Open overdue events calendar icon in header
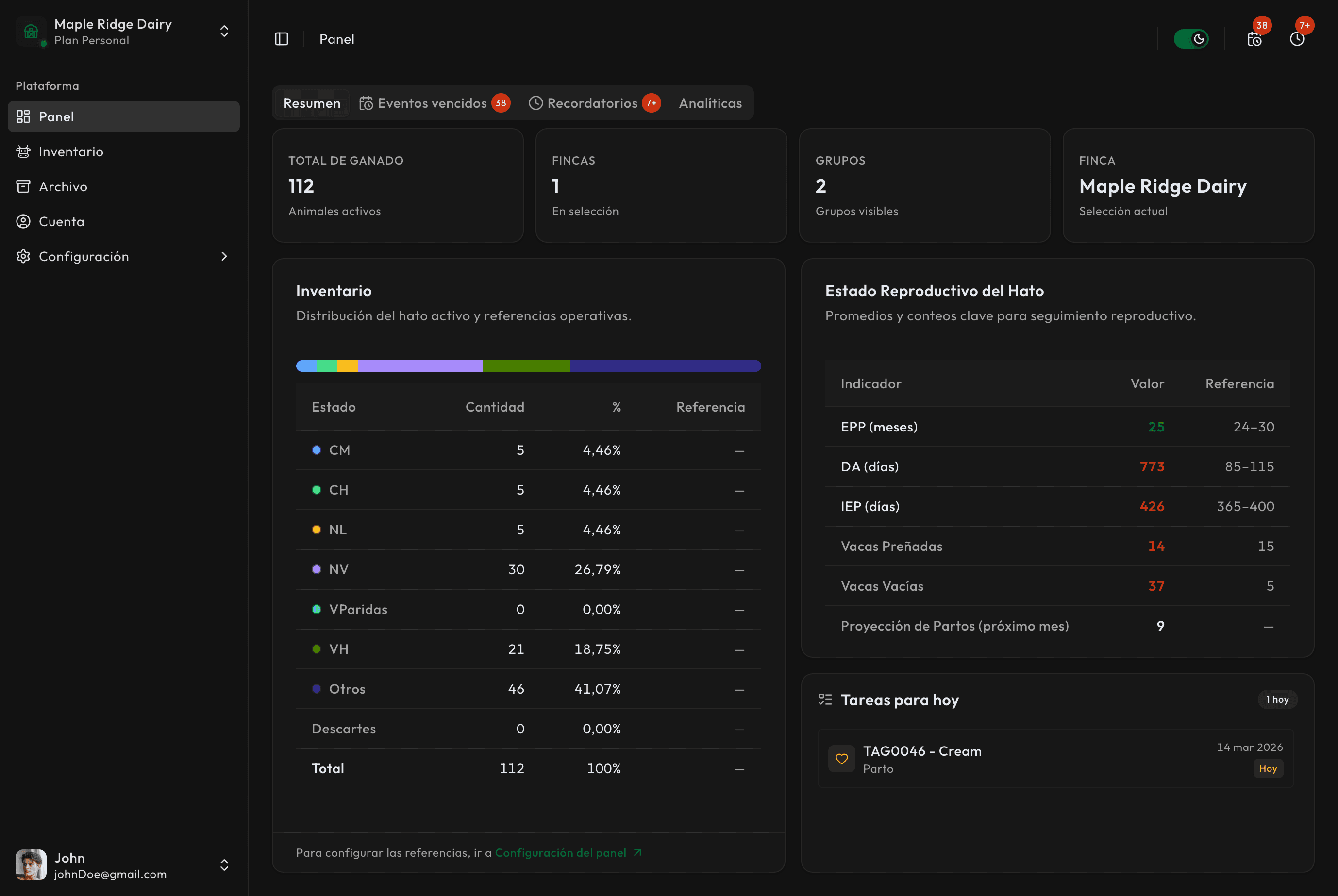 pyautogui.click(x=1254, y=39)
